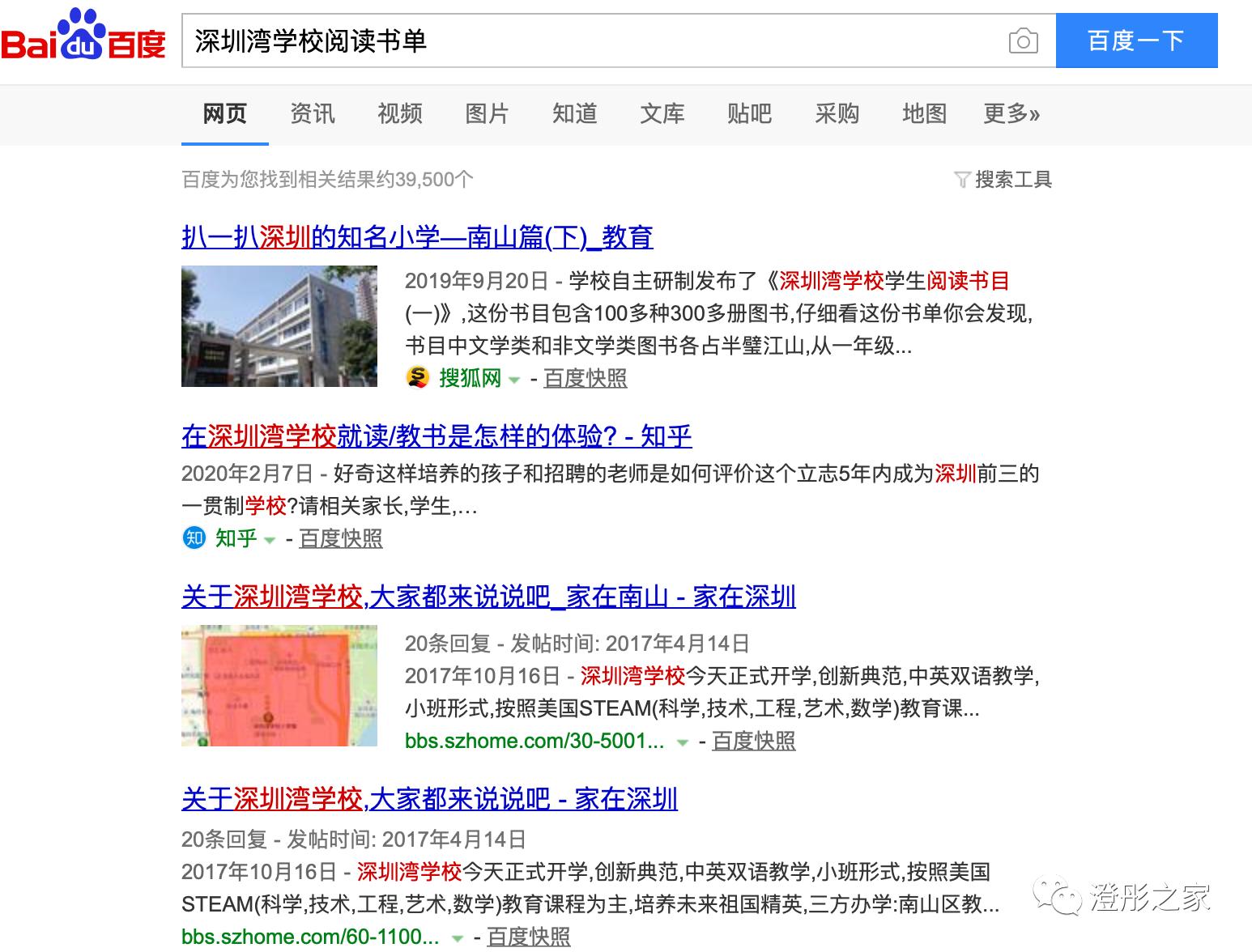Switch to the 视频 tab
1252x952 pixels.
[x=400, y=114]
